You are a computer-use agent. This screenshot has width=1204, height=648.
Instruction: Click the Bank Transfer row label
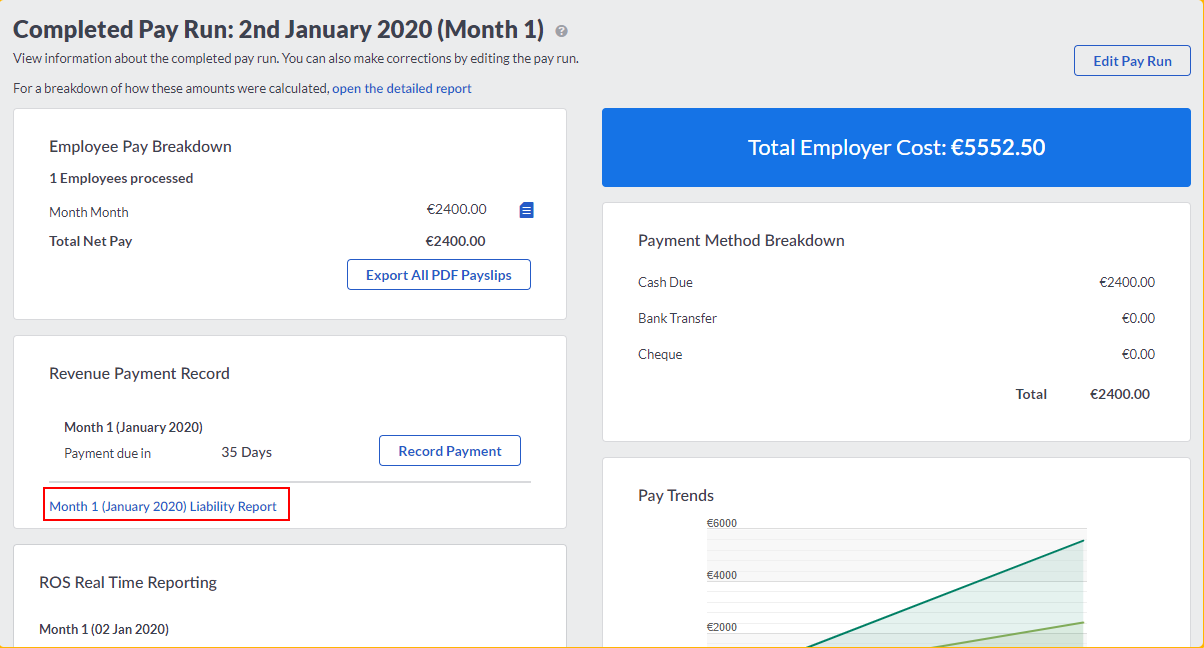point(677,318)
